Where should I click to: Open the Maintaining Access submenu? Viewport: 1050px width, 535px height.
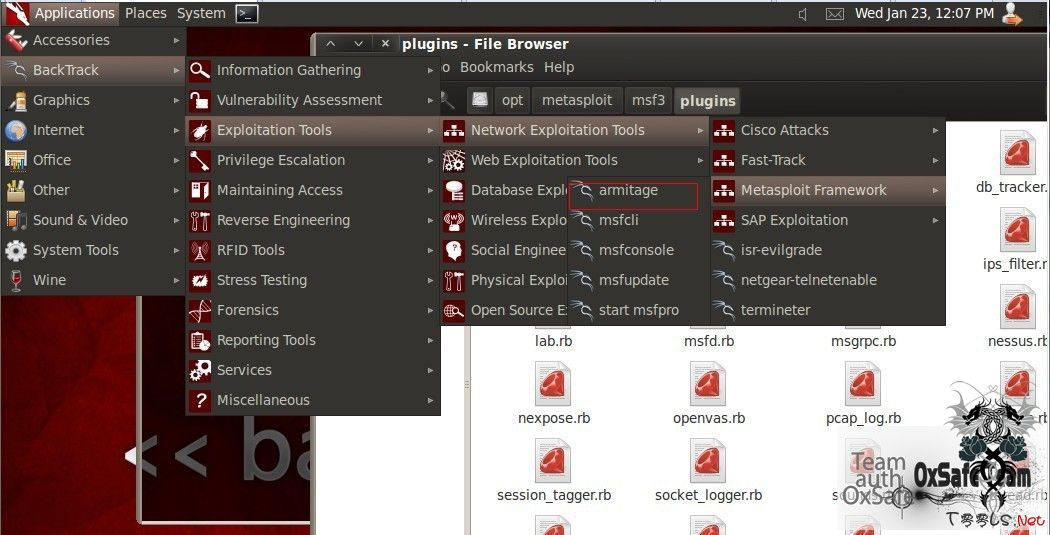[x=313, y=190]
